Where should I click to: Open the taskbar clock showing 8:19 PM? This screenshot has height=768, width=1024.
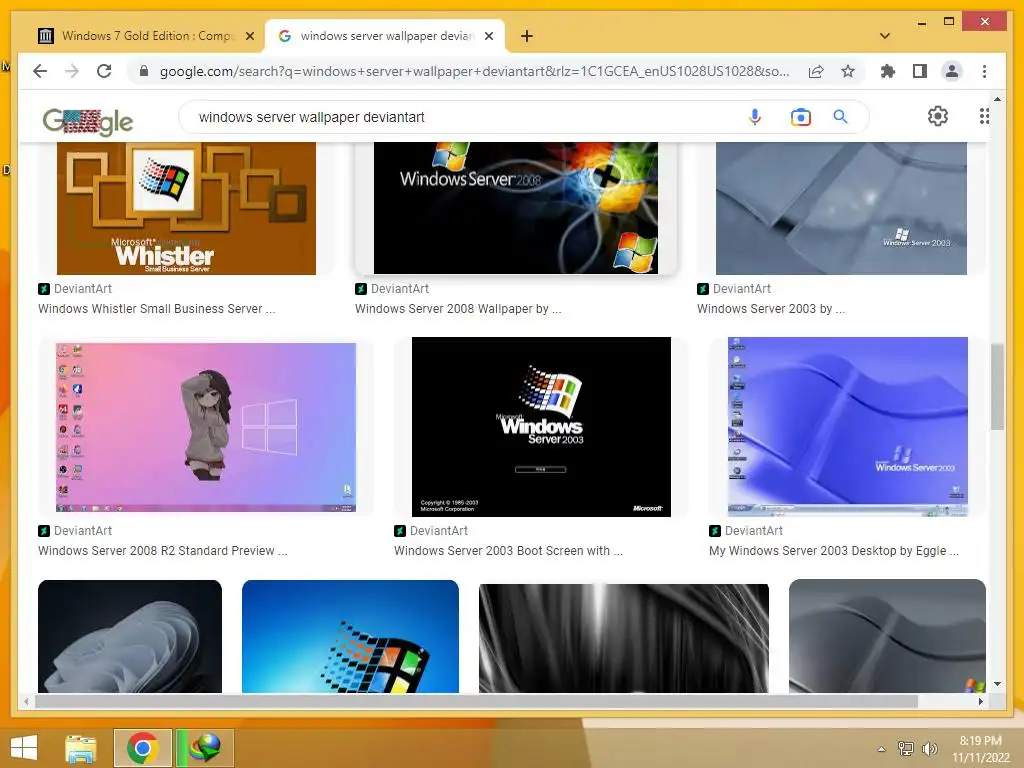click(980, 749)
